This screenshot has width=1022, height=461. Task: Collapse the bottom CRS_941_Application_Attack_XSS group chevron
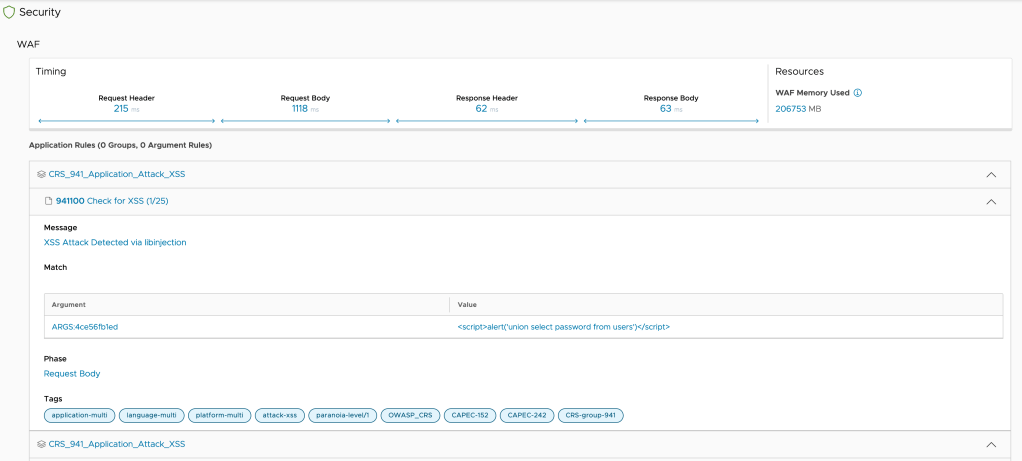tap(991, 443)
